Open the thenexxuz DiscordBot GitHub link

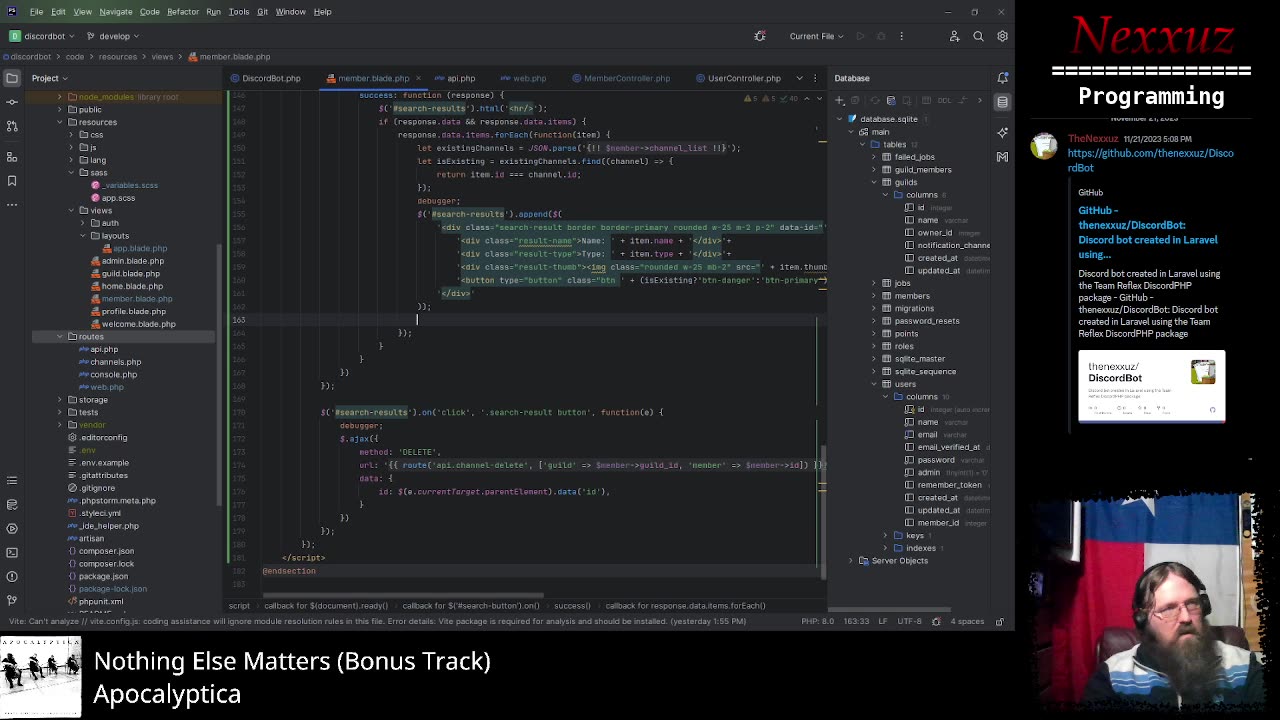1150,160
